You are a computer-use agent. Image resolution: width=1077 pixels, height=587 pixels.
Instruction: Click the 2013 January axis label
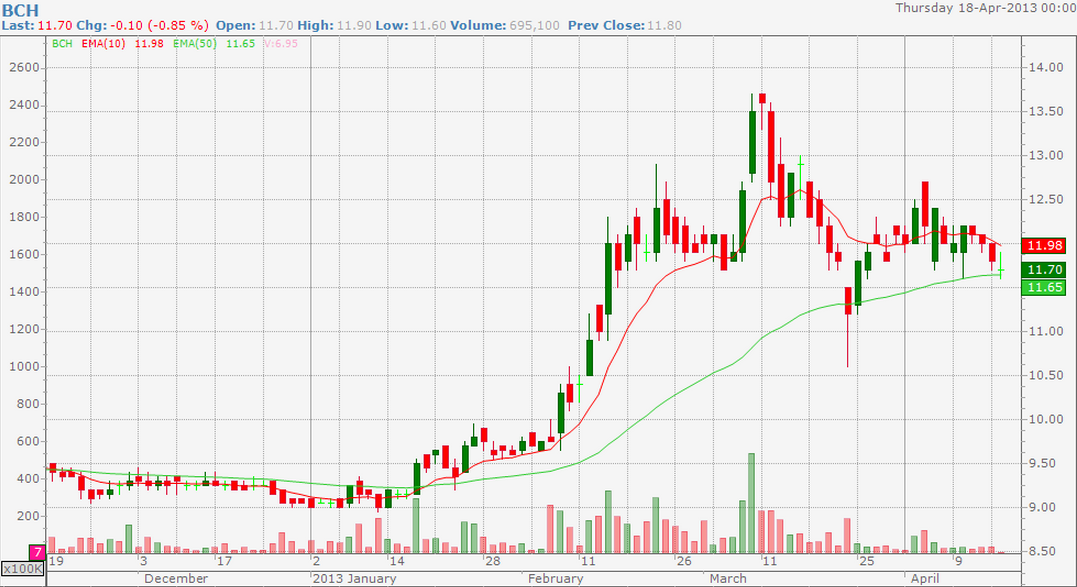(354, 578)
